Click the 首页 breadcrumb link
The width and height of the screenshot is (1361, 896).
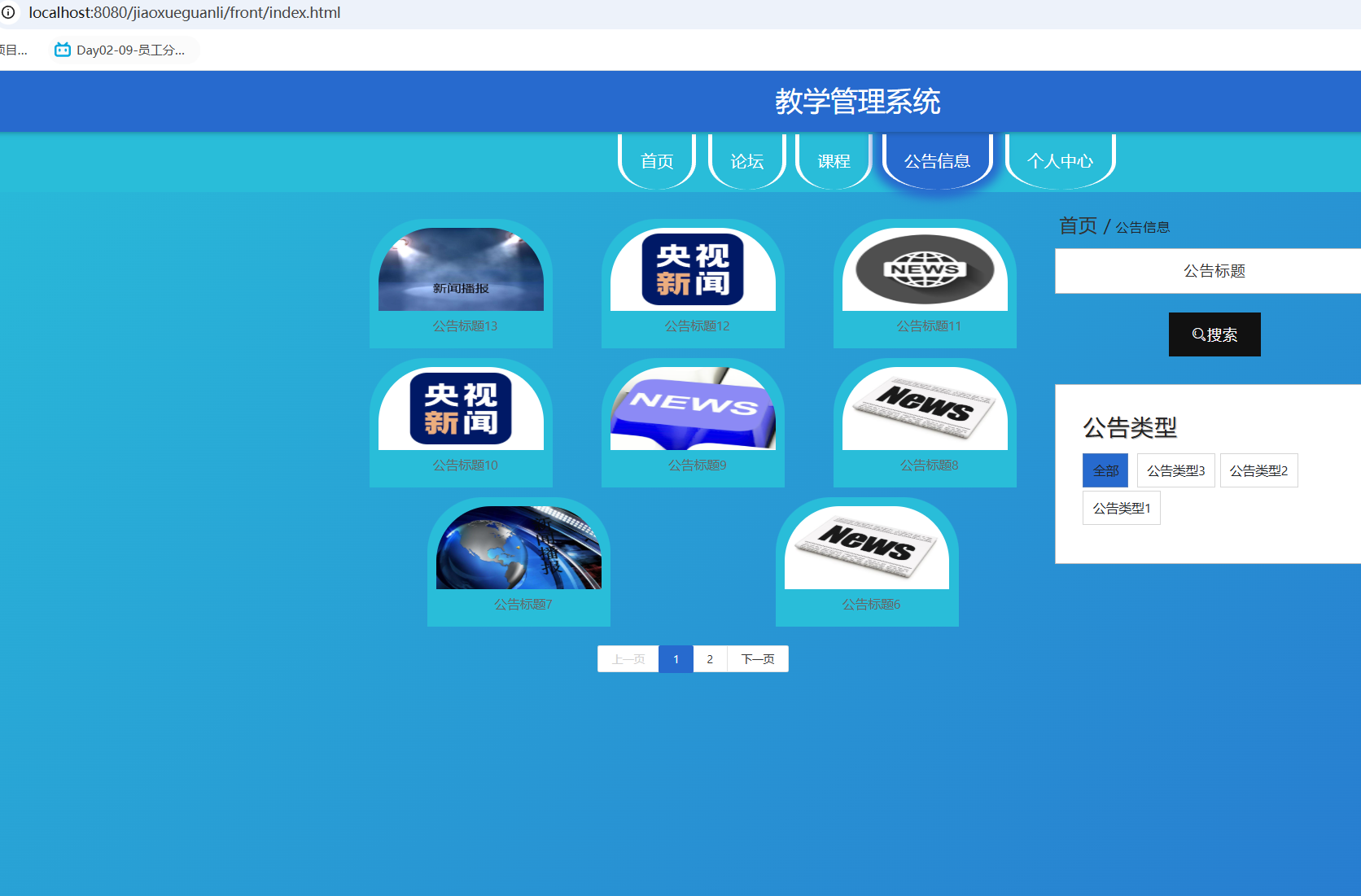click(x=1078, y=225)
